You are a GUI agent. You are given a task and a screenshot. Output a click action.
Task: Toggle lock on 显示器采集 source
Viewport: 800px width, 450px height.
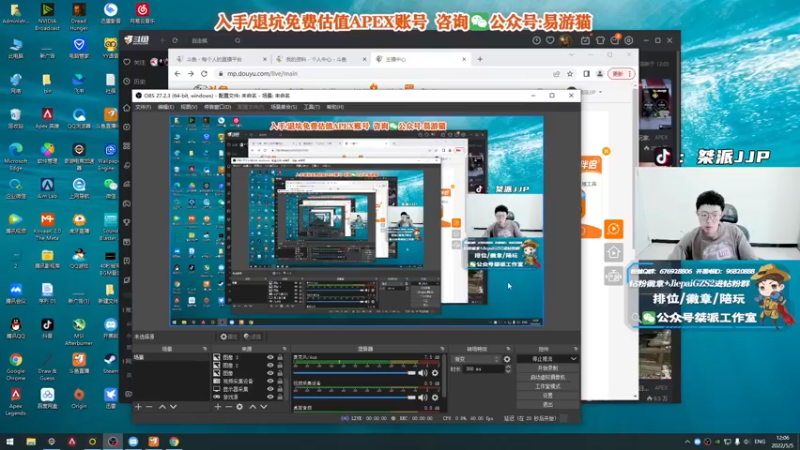(x=280, y=389)
